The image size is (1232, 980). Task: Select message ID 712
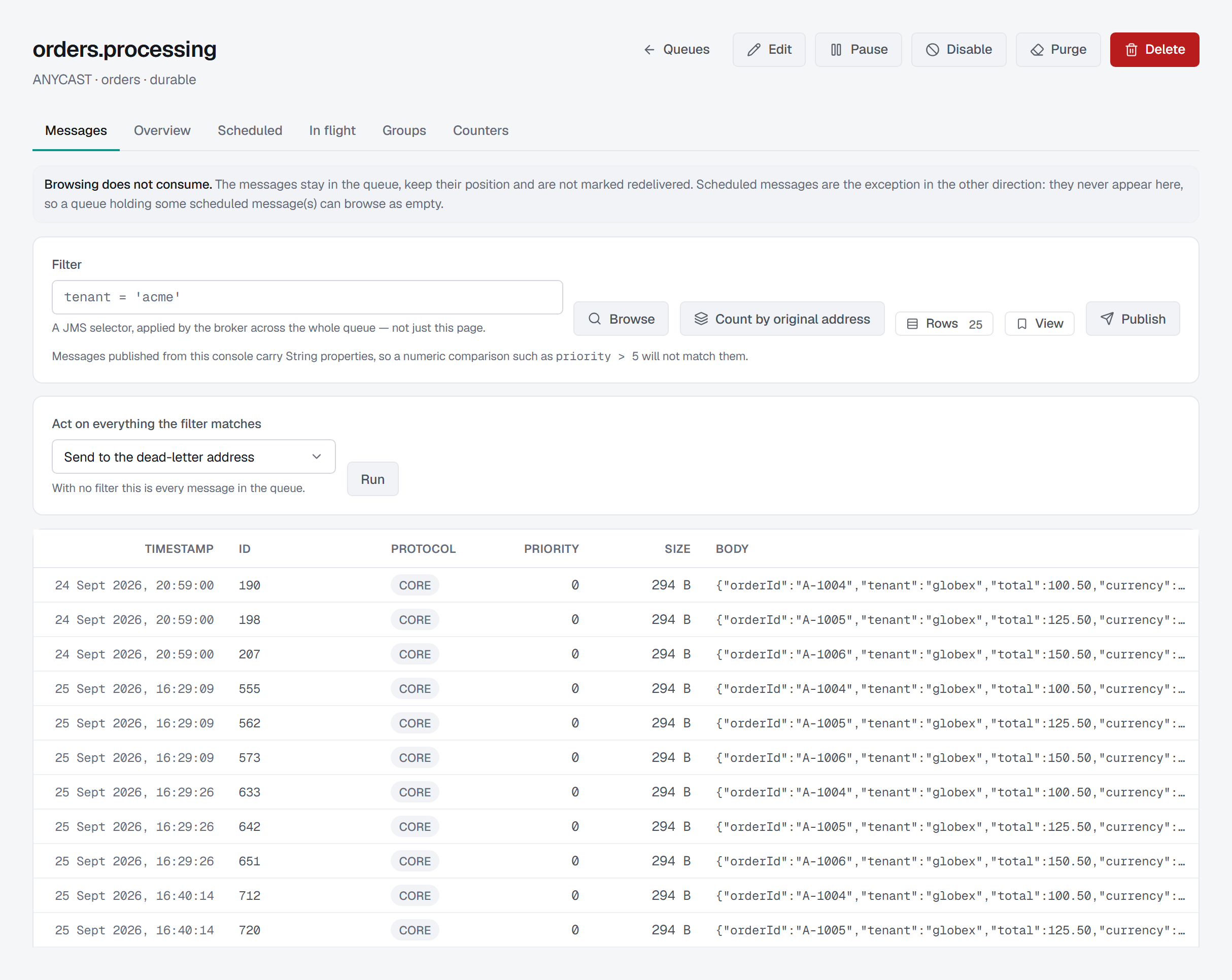250,895
